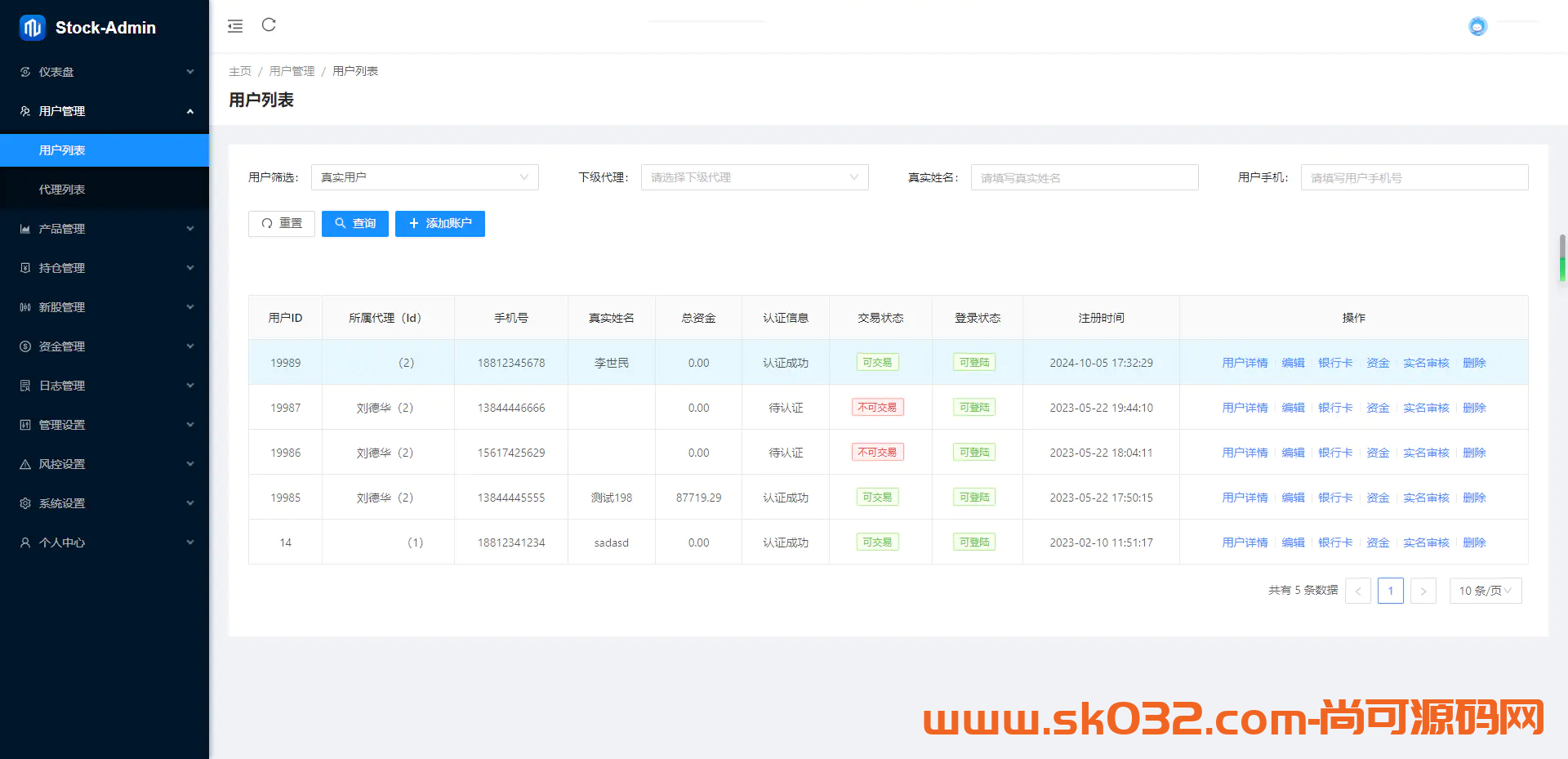The width and height of the screenshot is (1568, 759).
Task: Click 实名审核 for user 14
Action: [x=1426, y=542]
